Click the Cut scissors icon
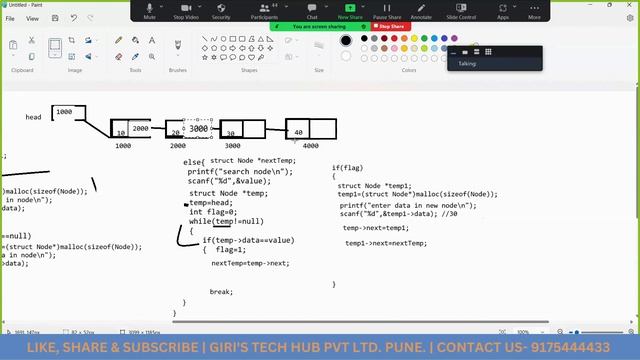Image resolution: width=640 pixels, height=360 pixels. tap(31, 40)
